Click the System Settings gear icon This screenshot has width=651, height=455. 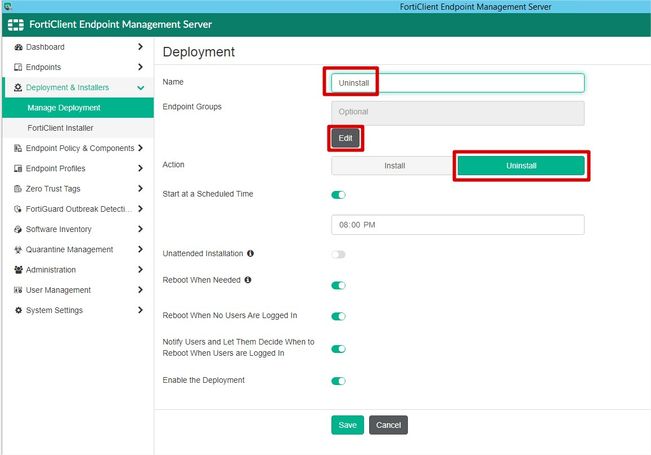[18, 311]
